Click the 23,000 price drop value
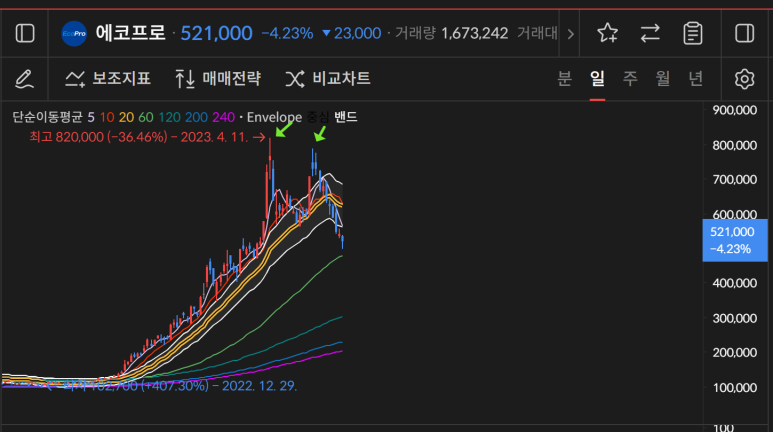Viewport: 773px width, 432px height. 357,34
